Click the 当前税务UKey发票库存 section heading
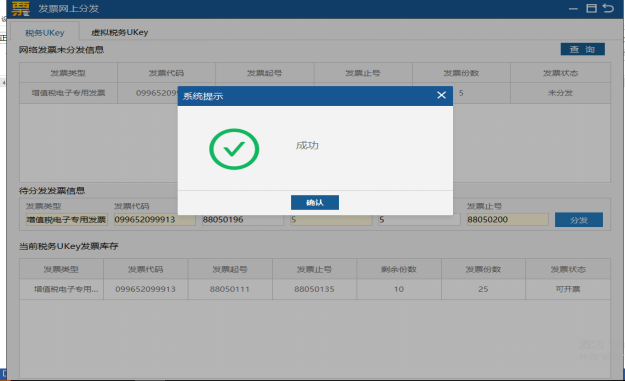Image resolution: width=625 pixels, height=381 pixels. pos(69,246)
